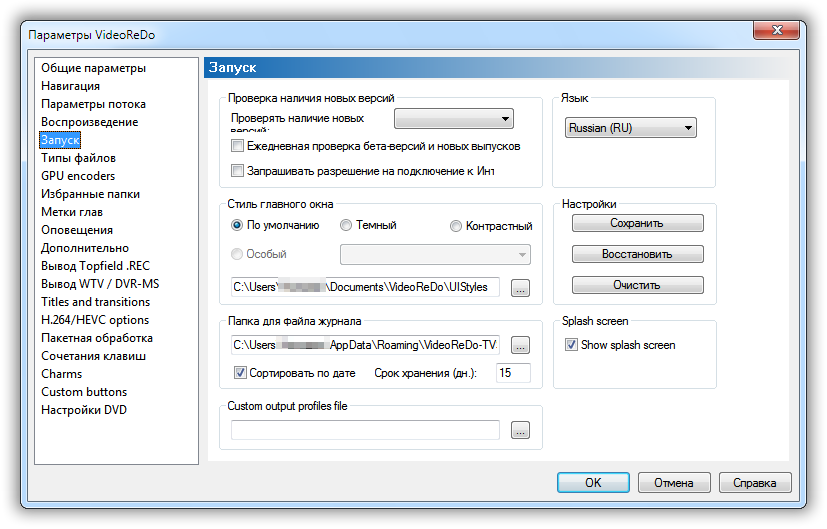The height and width of the screenshot is (529, 827).
Task: Choose the Темный window style
Action: [x=346, y=225]
